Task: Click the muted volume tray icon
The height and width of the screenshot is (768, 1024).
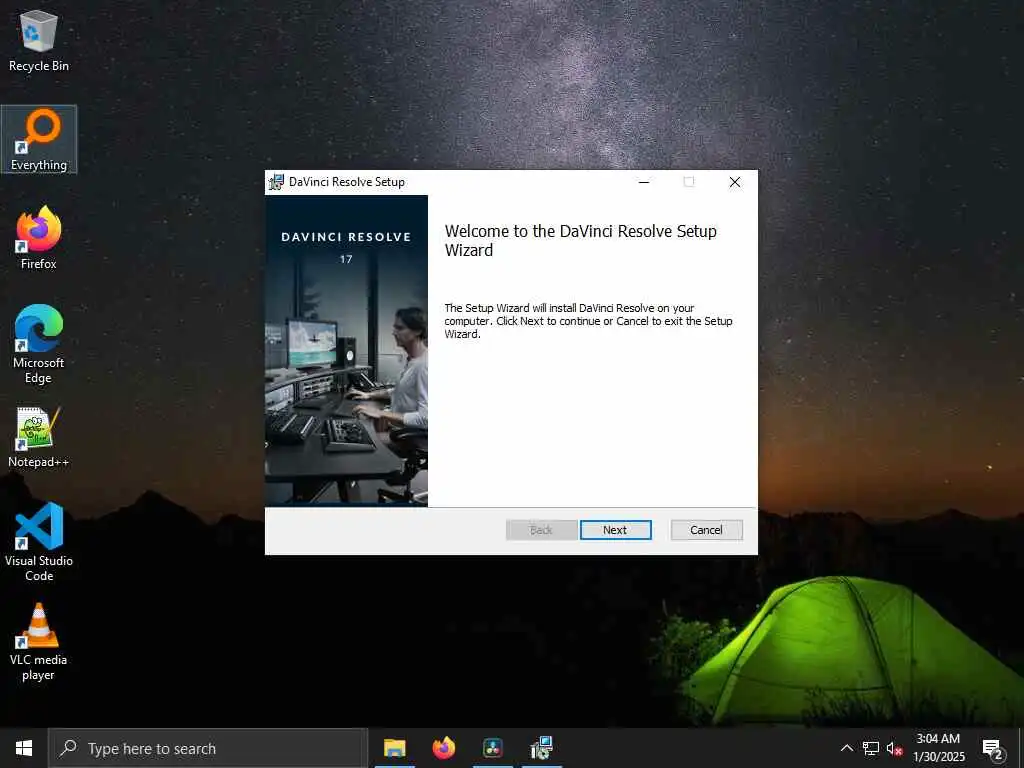Action: (x=894, y=748)
